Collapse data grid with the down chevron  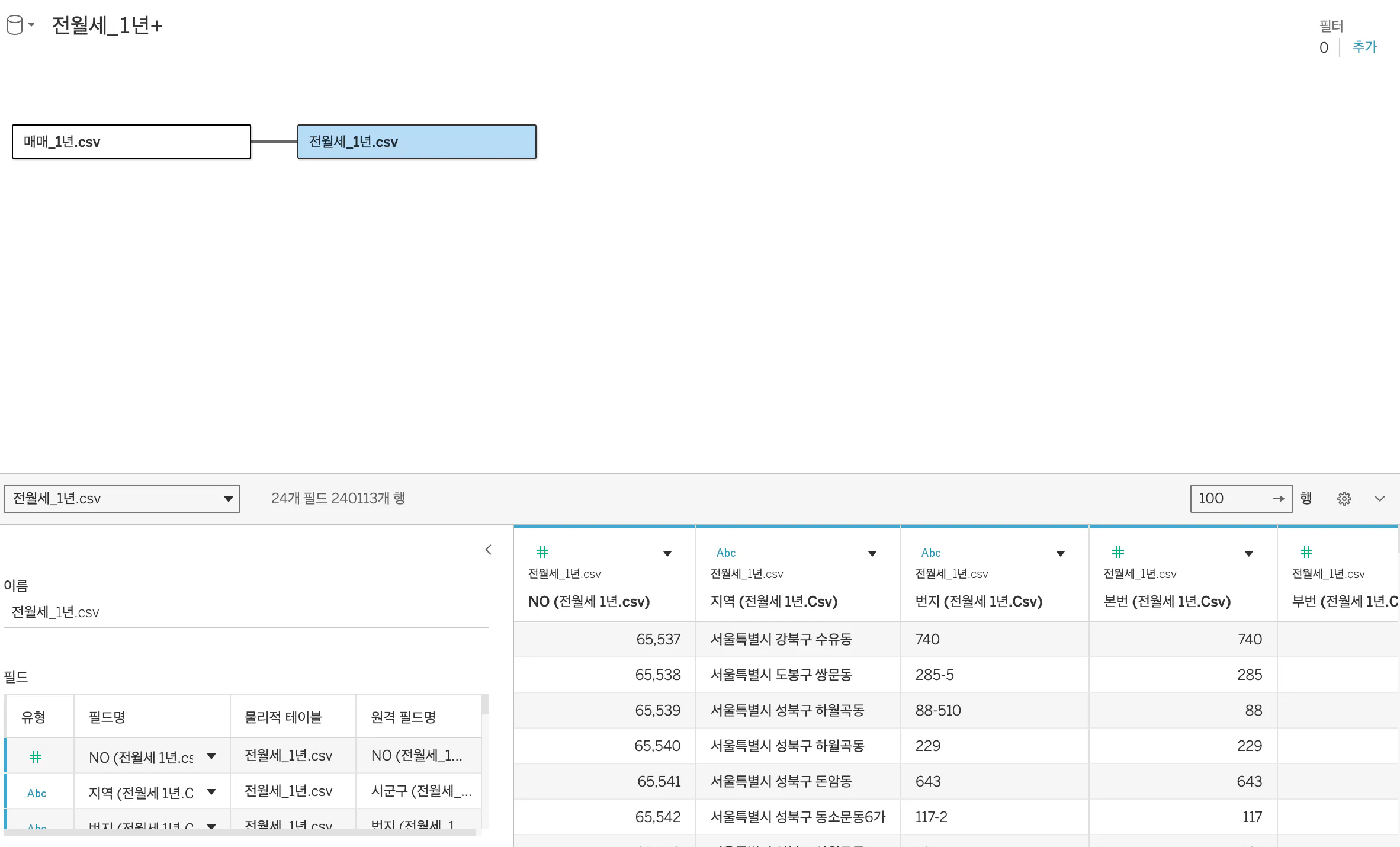pyautogui.click(x=1379, y=499)
